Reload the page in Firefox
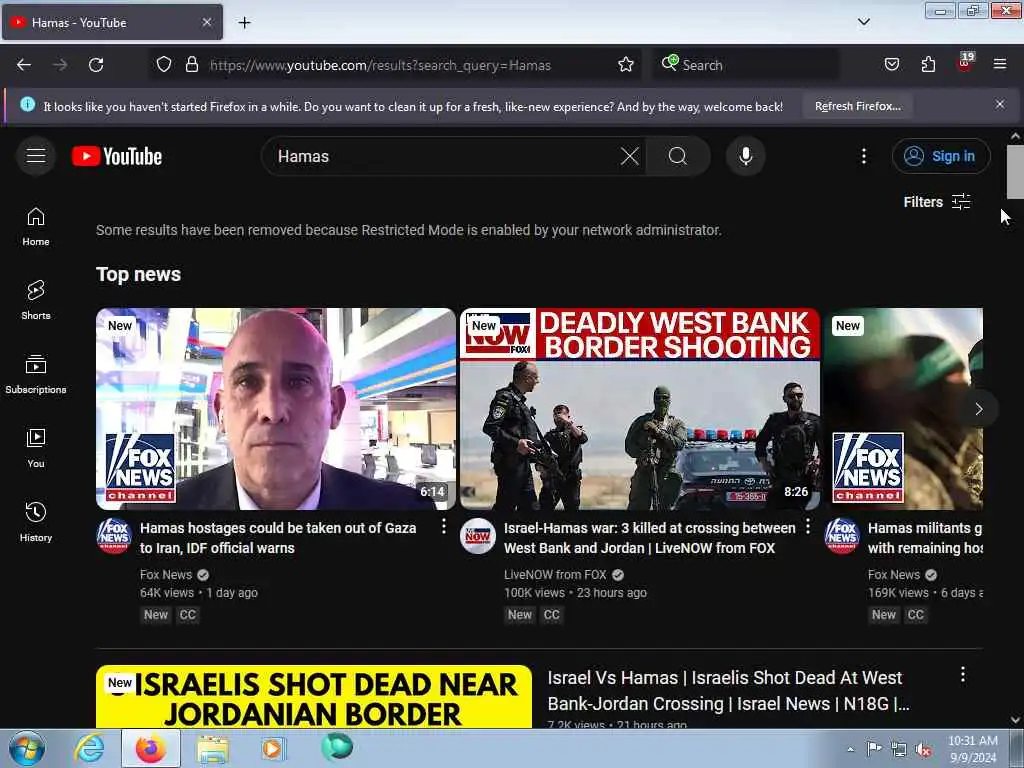The image size is (1024, 768). tap(96, 65)
